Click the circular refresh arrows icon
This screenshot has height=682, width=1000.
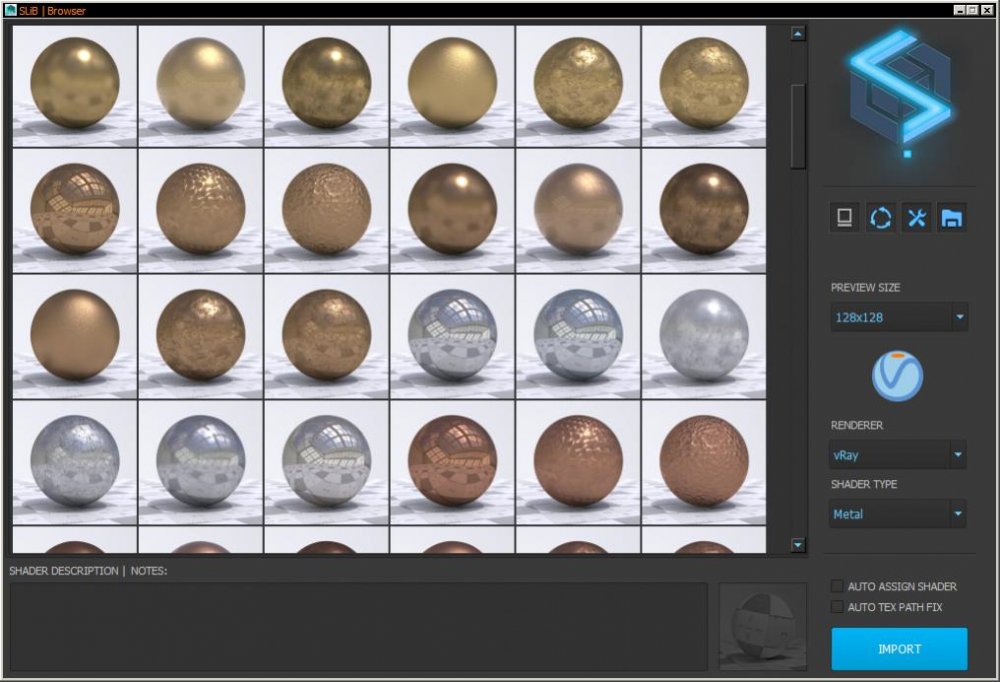(880, 218)
